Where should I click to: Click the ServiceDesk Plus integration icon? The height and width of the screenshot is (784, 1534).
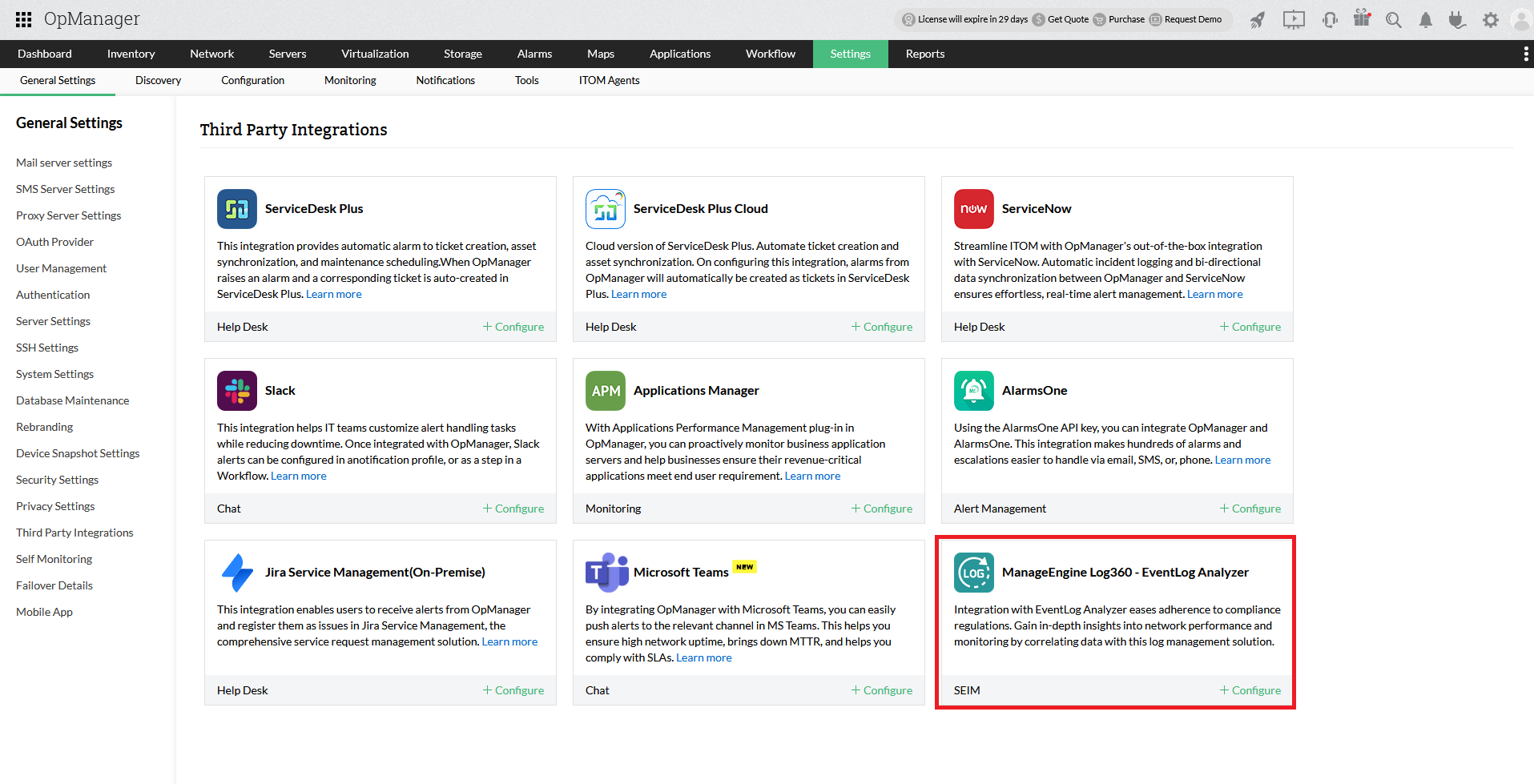click(236, 208)
